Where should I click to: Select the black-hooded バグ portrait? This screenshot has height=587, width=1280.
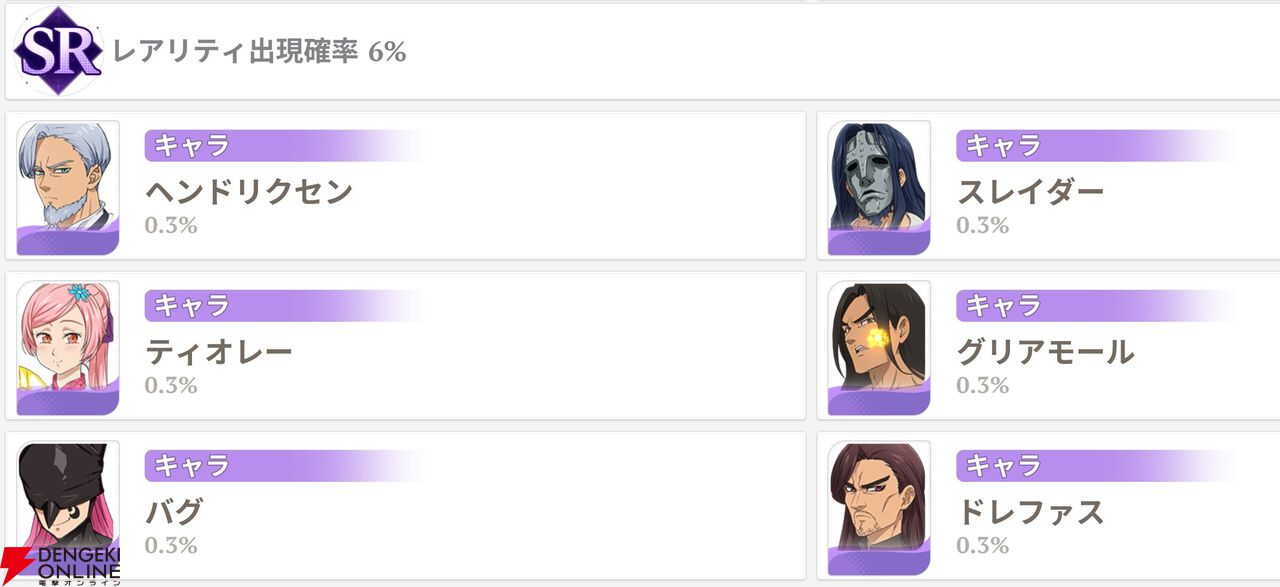[x=68, y=500]
